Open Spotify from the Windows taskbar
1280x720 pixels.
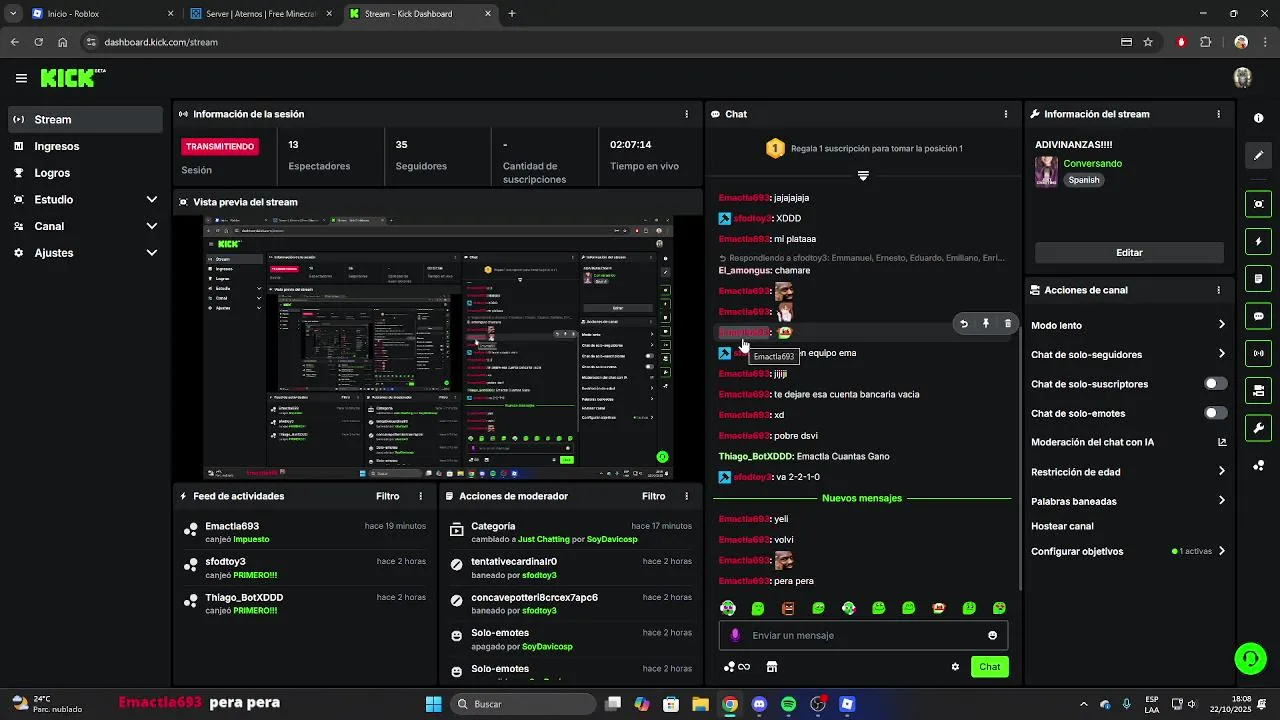coord(788,704)
